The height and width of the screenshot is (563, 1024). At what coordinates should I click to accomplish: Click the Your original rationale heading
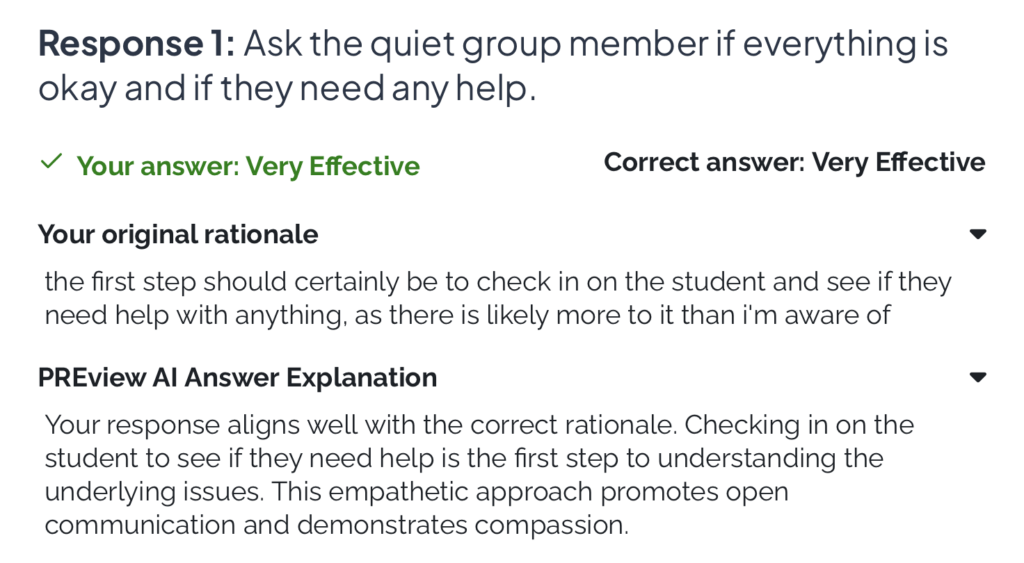pyautogui.click(x=178, y=235)
